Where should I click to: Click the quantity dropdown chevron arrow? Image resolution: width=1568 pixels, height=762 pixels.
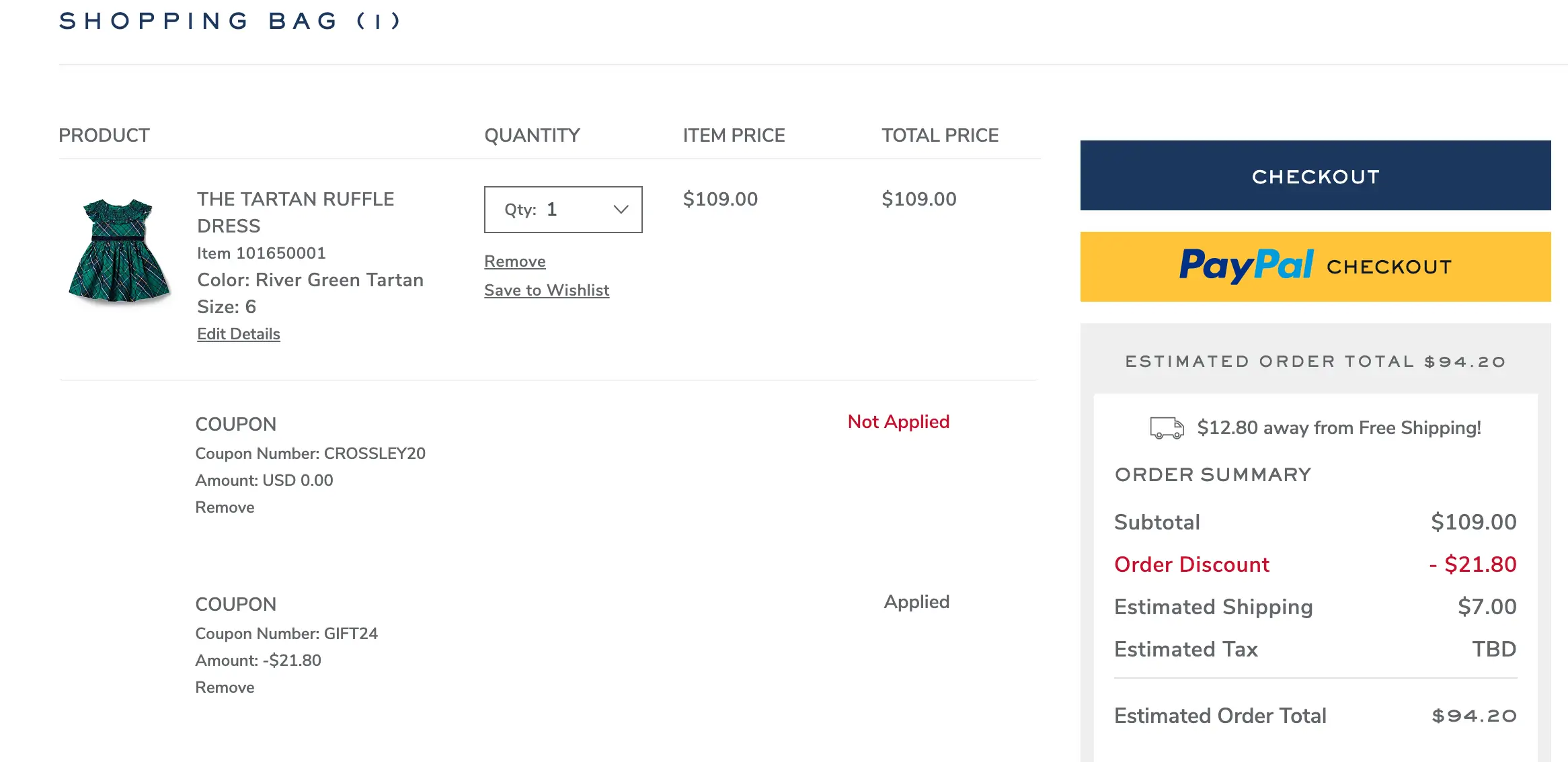621,210
